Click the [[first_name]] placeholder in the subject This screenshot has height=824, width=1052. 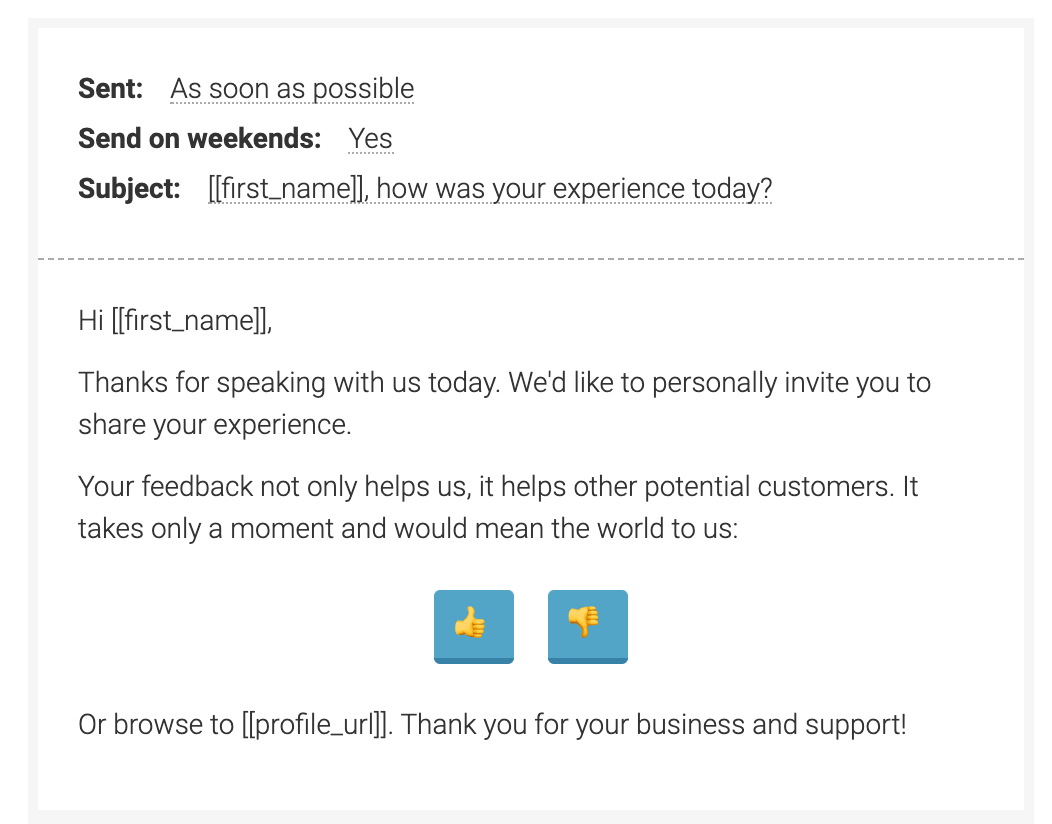pos(288,189)
